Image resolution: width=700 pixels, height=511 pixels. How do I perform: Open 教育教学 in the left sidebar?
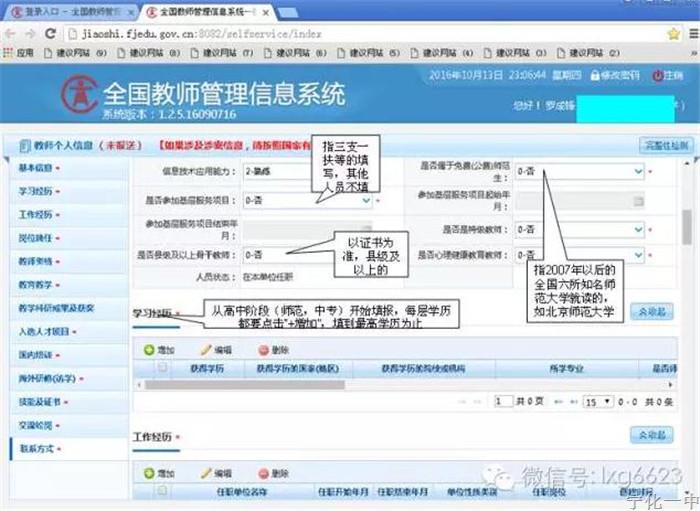coord(68,285)
